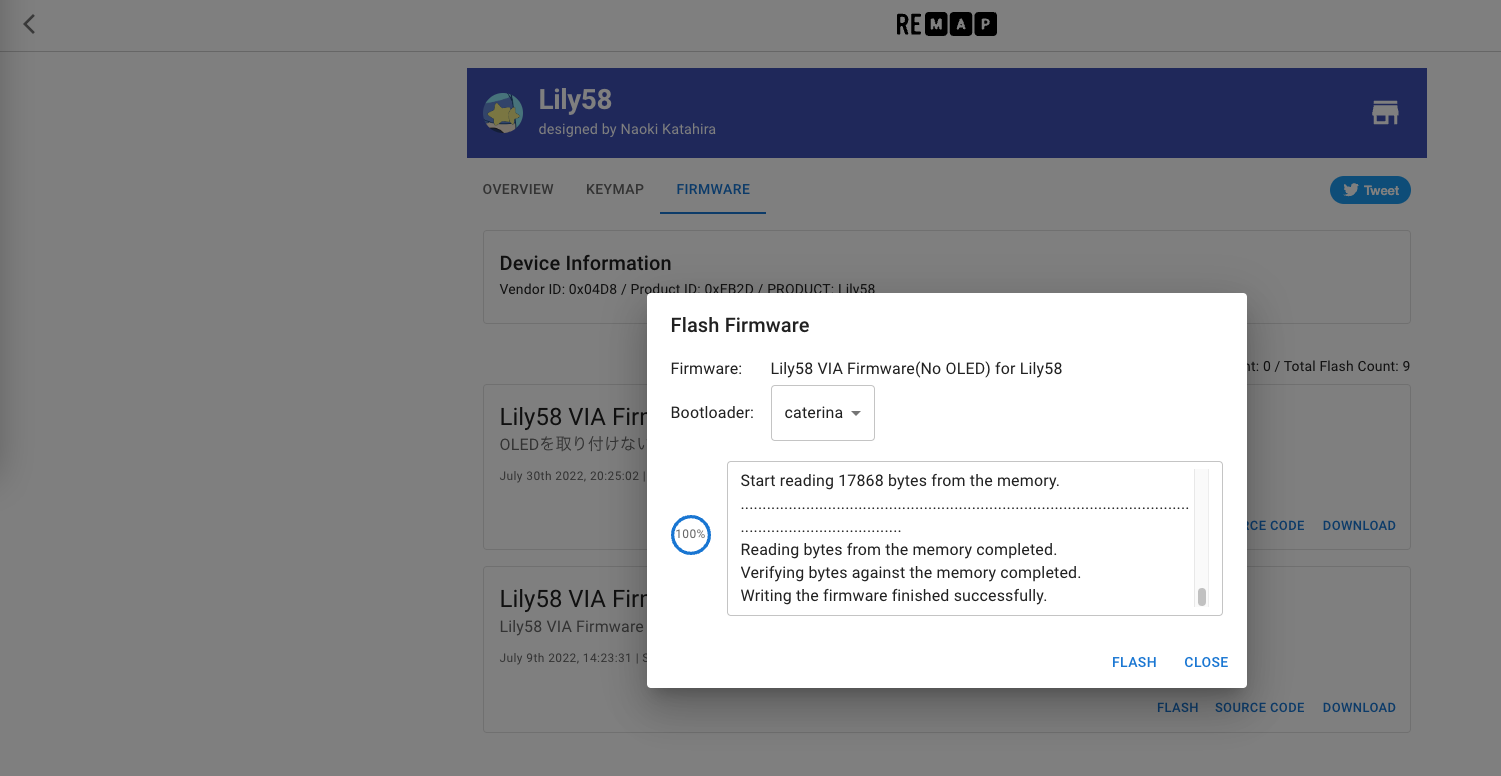The height and width of the screenshot is (776, 1501).
Task: Share via the Tweet button
Action: pos(1369,190)
